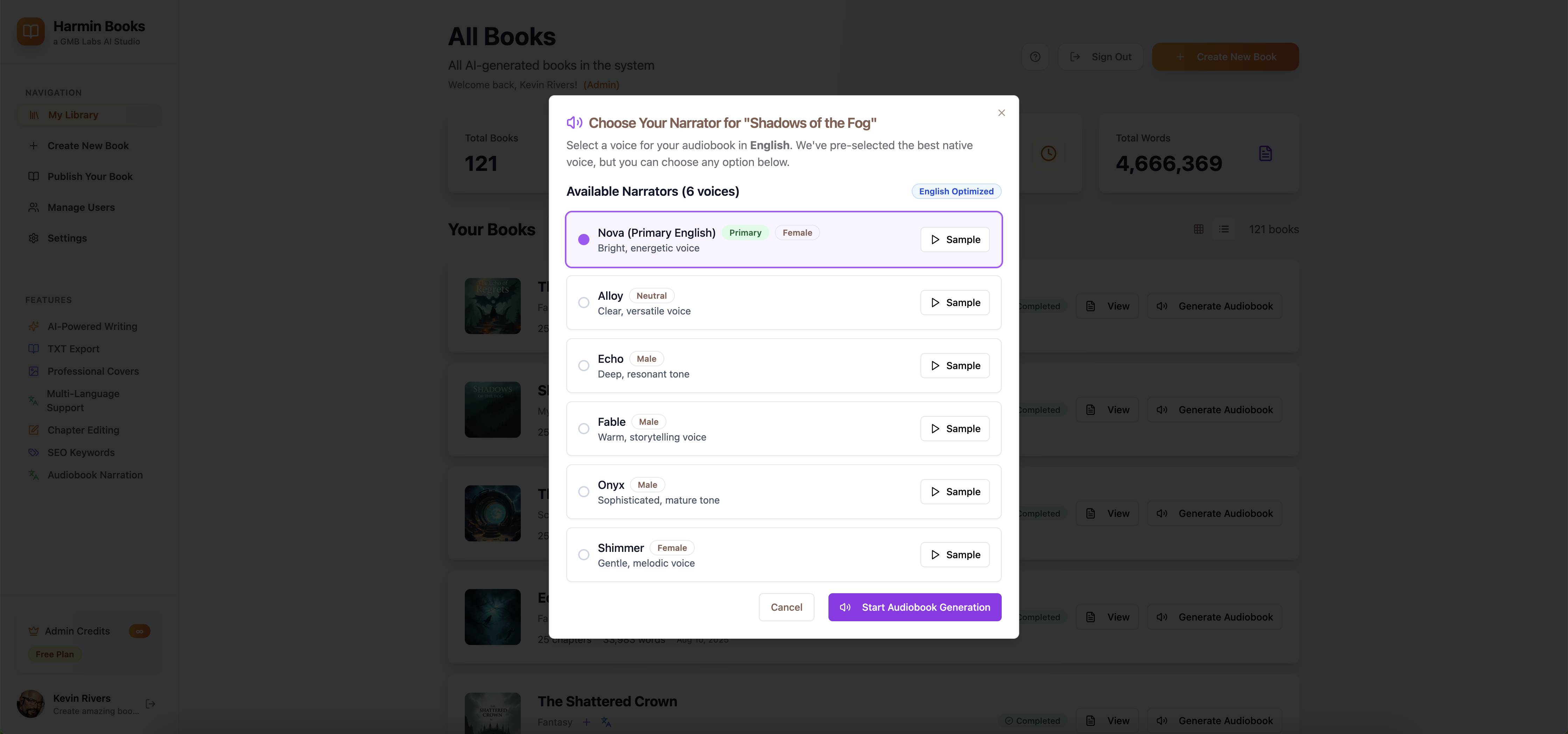Click the infinity credits badge
The width and height of the screenshot is (1568, 734).
139,631
